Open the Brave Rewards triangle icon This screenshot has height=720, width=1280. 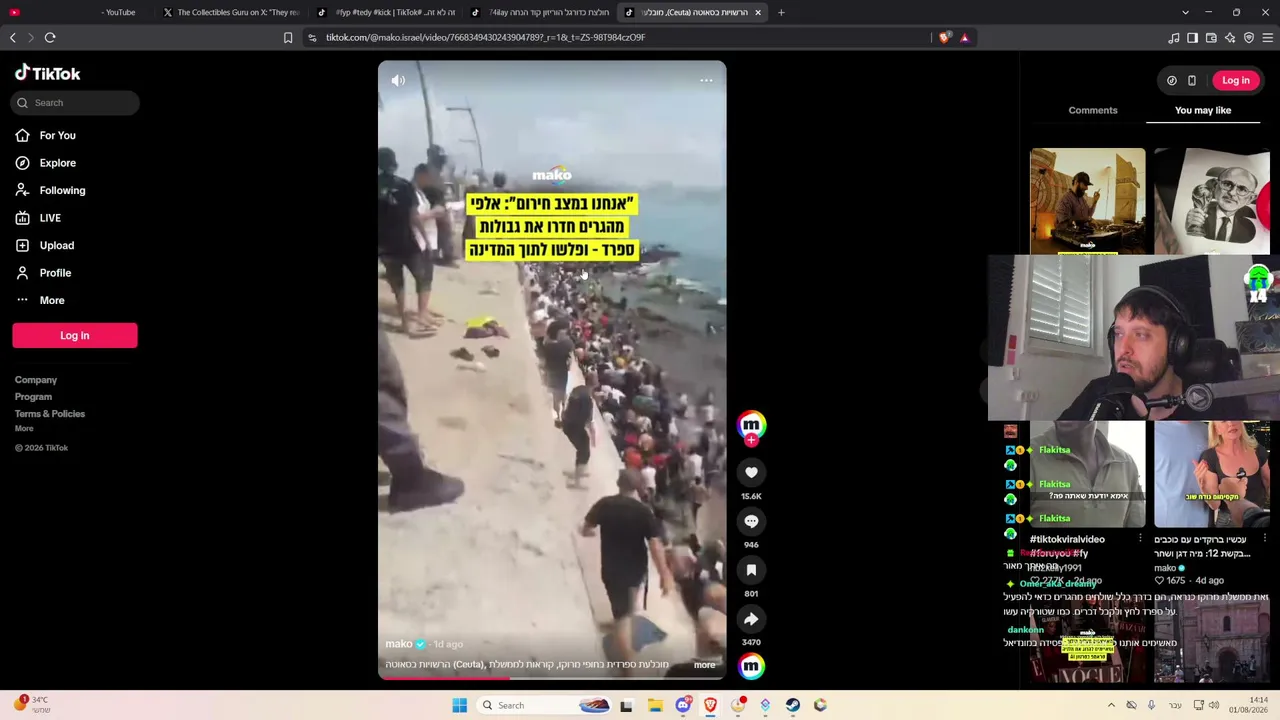pyautogui.click(x=964, y=37)
